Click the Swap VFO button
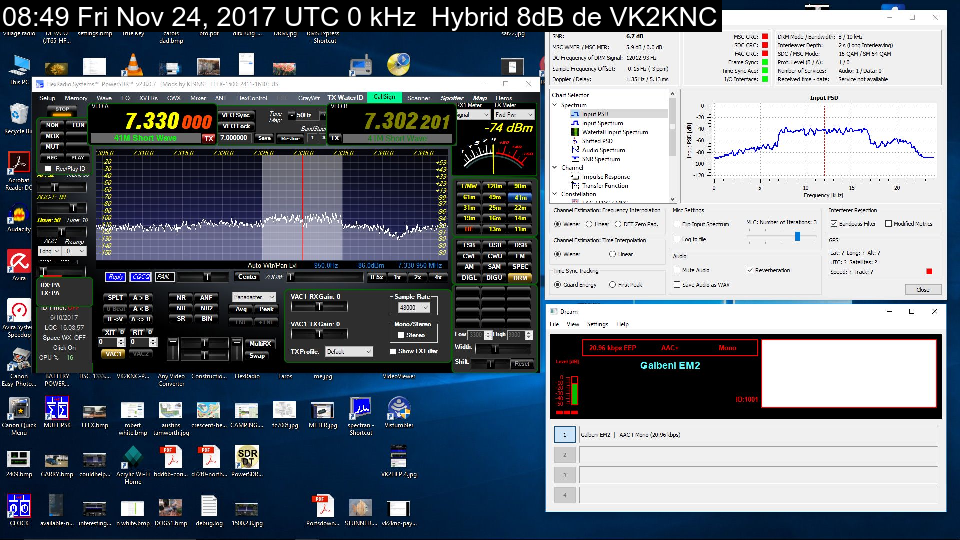The image size is (960, 540). coord(258,356)
